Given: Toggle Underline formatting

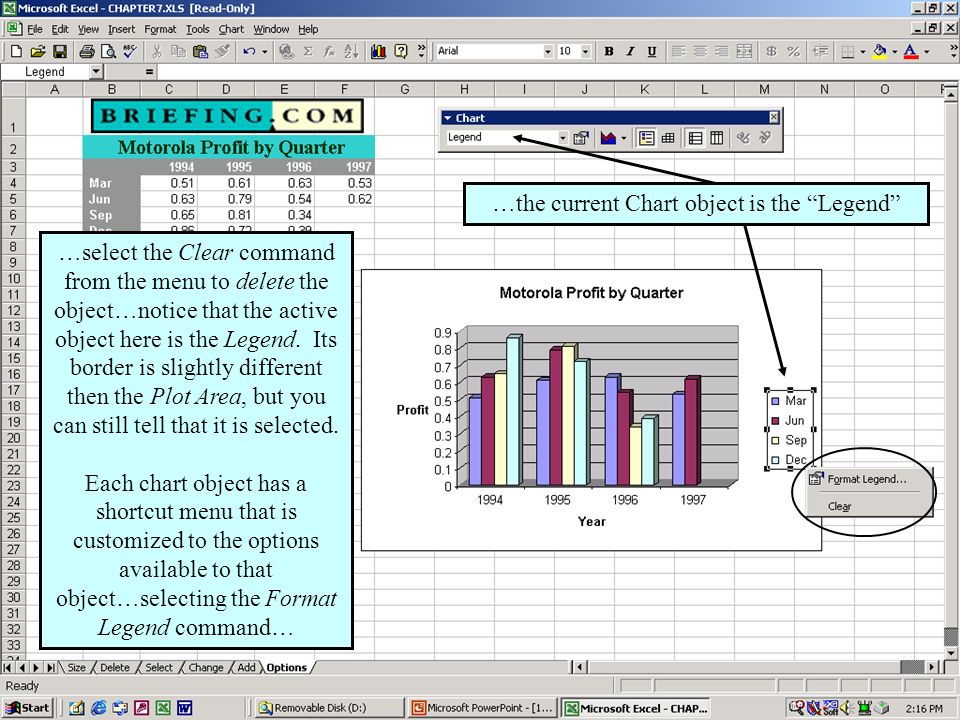Looking at the screenshot, I should 651,51.
